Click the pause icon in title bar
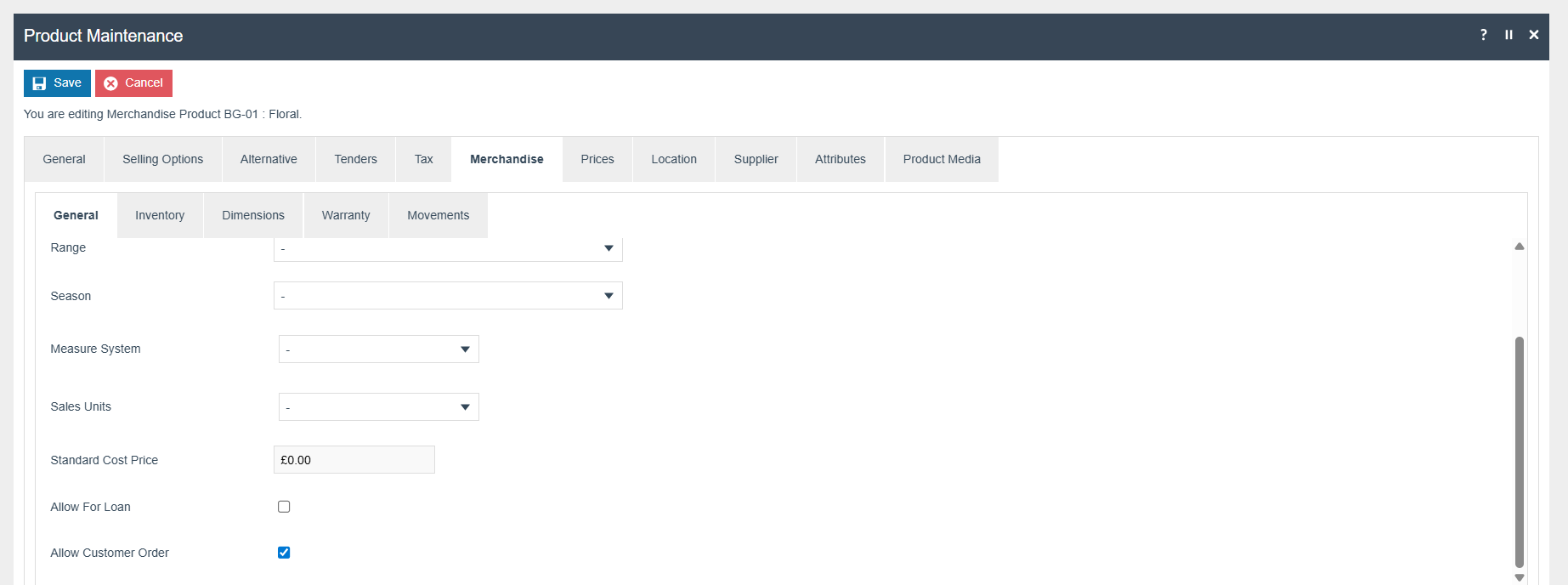 pos(1509,35)
